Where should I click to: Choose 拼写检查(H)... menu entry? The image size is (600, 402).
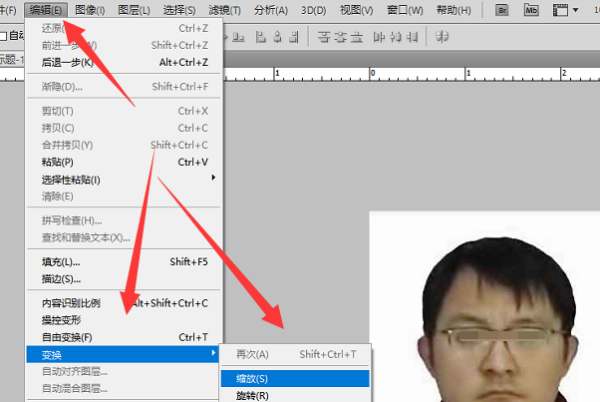pyautogui.click(x=123, y=221)
